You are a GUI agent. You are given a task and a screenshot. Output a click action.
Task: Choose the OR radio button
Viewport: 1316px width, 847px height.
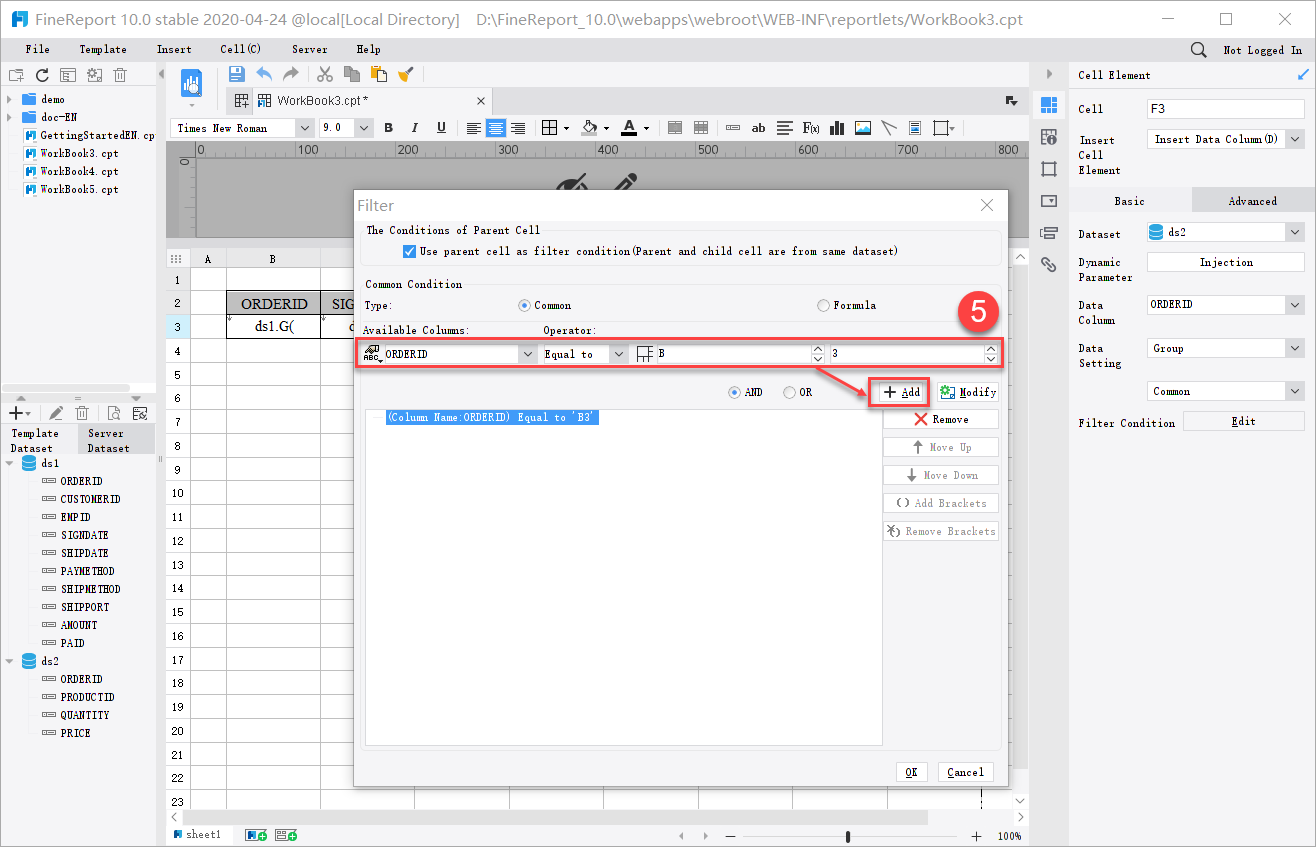click(789, 393)
